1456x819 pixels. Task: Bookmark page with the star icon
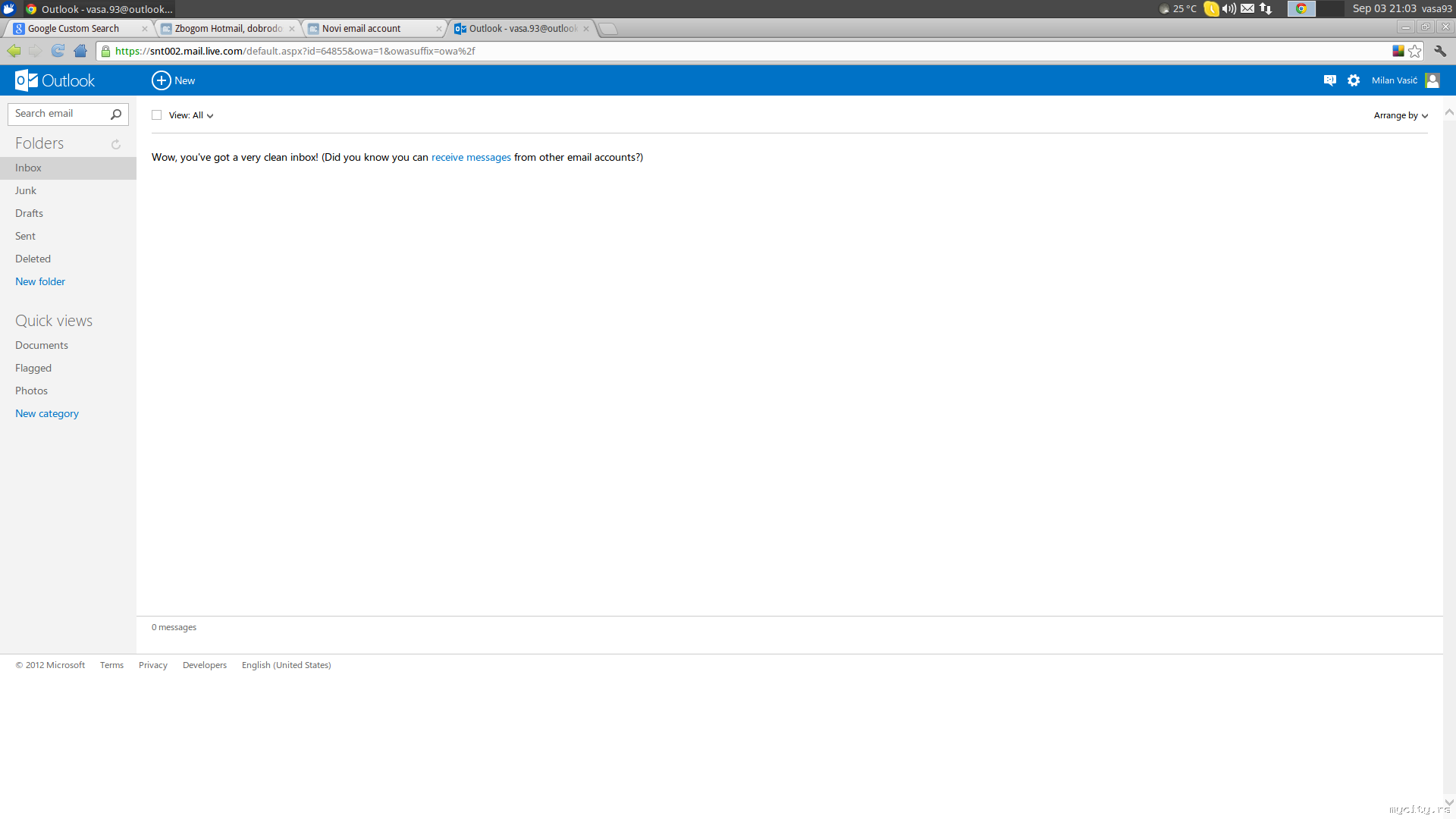tap(1415, 52)
